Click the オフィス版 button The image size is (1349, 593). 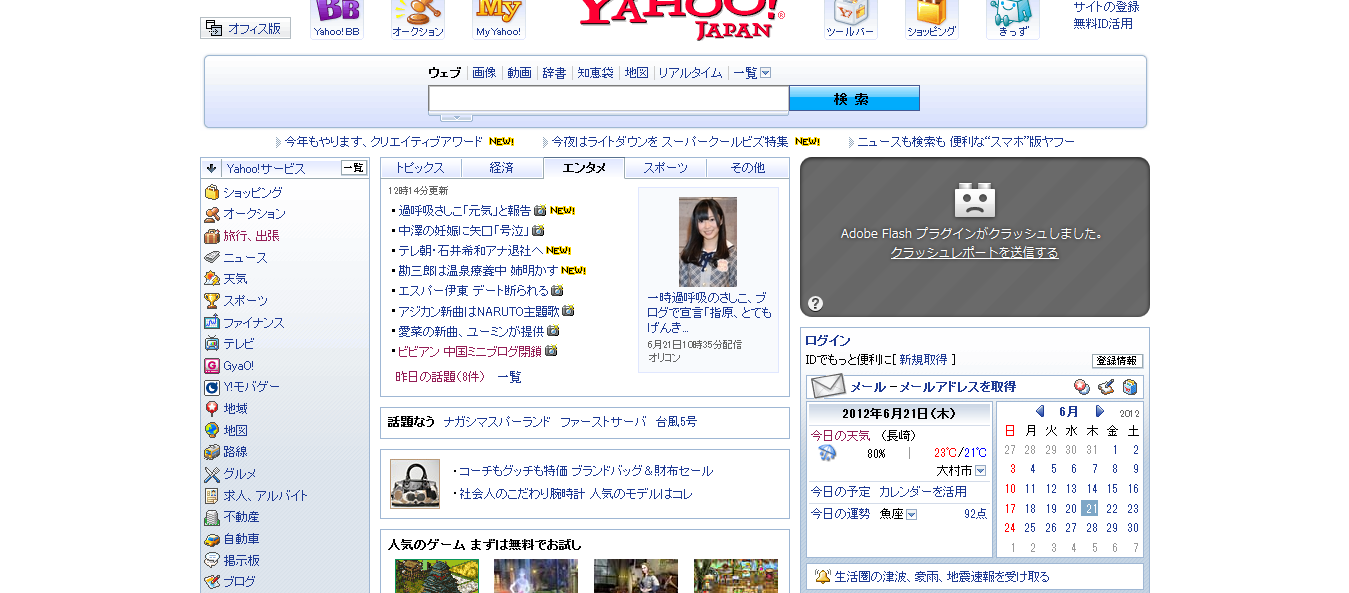pos(245,28)
